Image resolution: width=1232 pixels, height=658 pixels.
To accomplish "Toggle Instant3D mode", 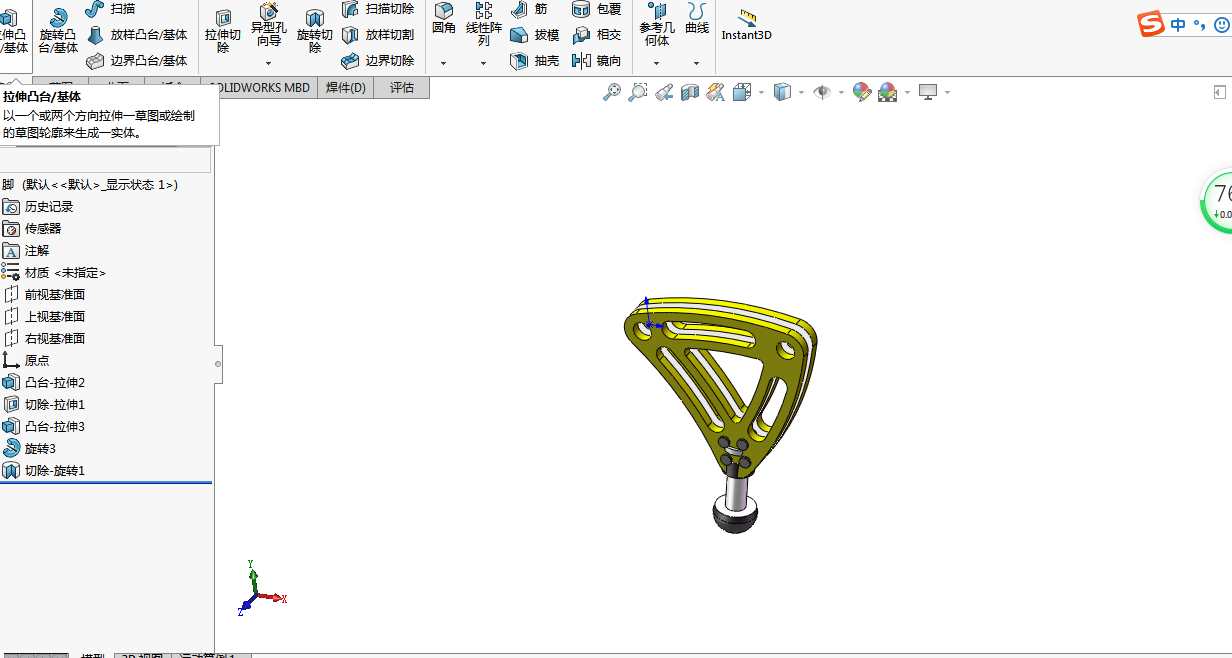I will pos(747,25).
